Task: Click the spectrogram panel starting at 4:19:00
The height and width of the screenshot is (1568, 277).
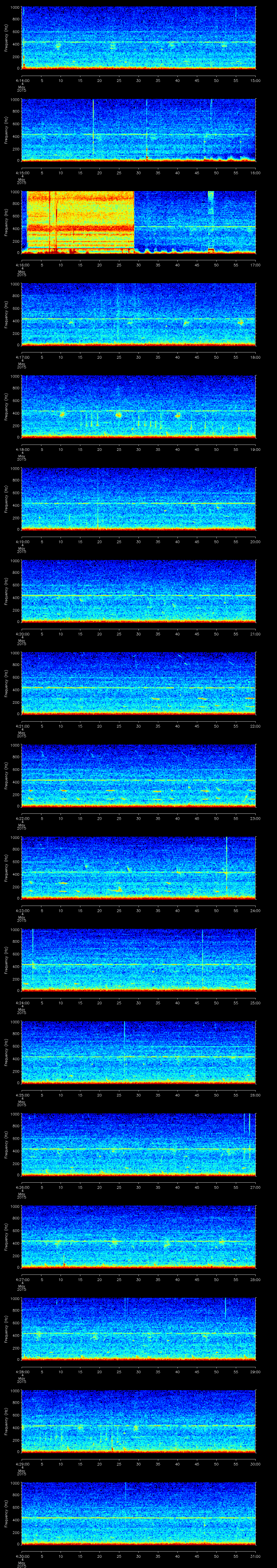Action: coord(138,499)
